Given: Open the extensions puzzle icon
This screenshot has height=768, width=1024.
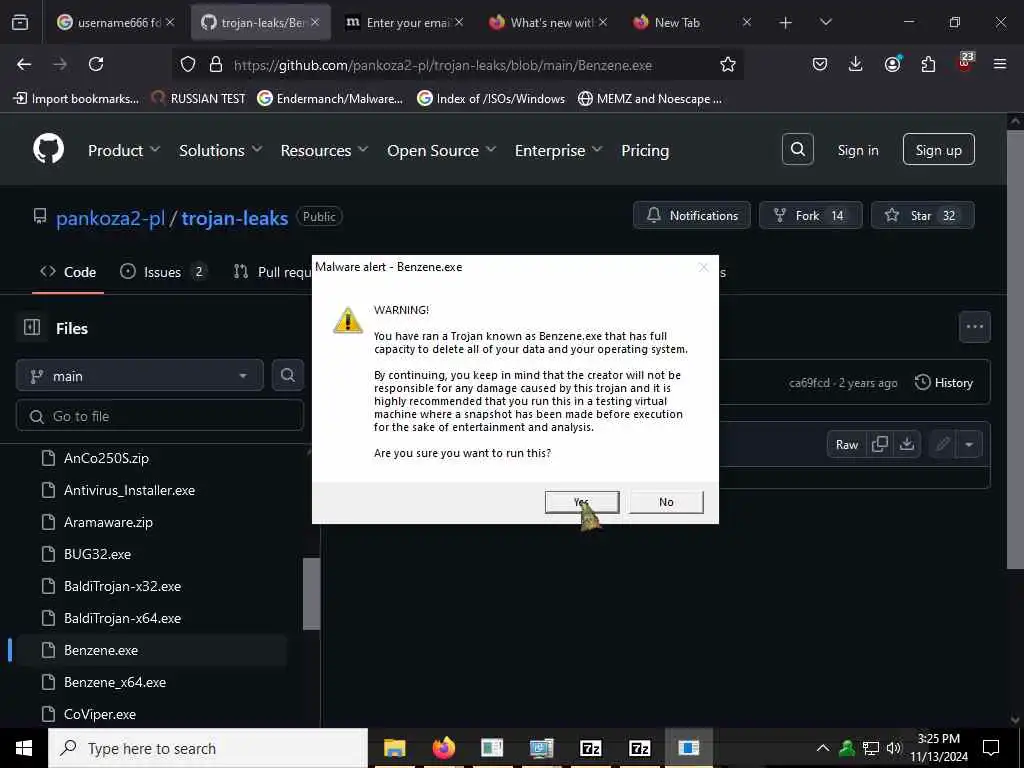Looking at the screenshot, I should (x=928, y=64).
